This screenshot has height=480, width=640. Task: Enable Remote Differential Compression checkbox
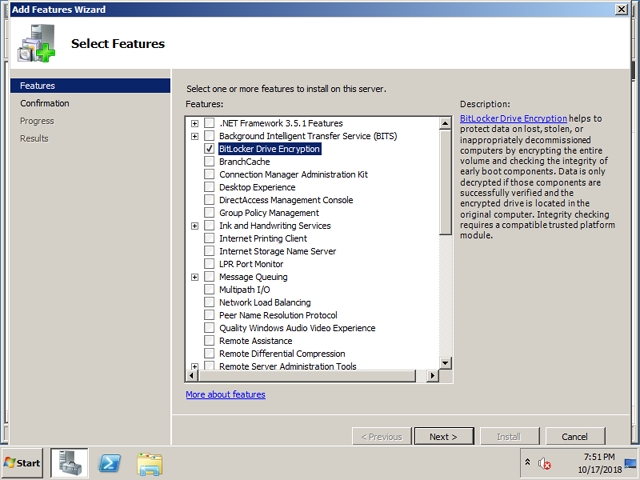point(209,353)
